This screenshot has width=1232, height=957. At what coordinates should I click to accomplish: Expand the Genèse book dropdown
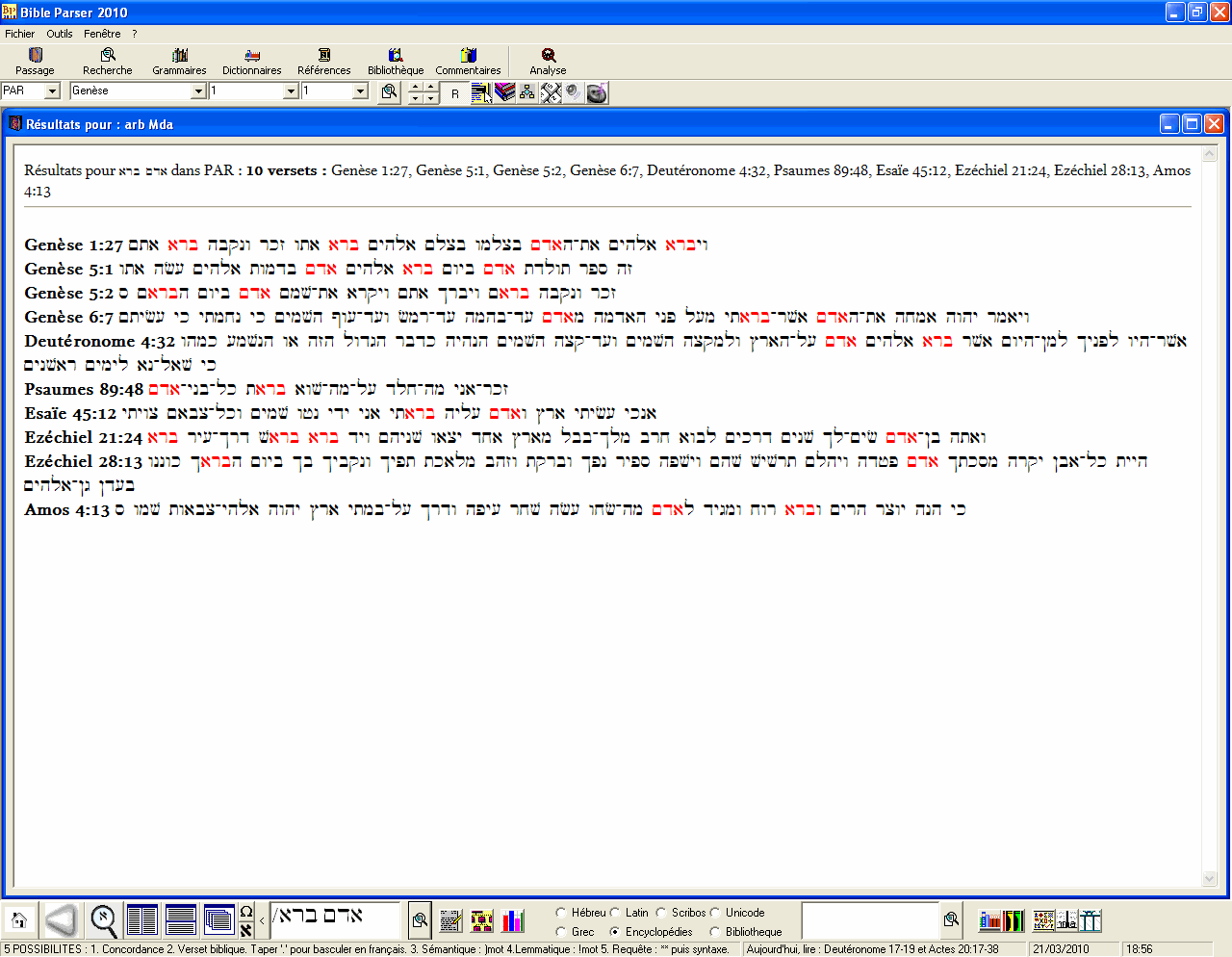click(199, 91)
